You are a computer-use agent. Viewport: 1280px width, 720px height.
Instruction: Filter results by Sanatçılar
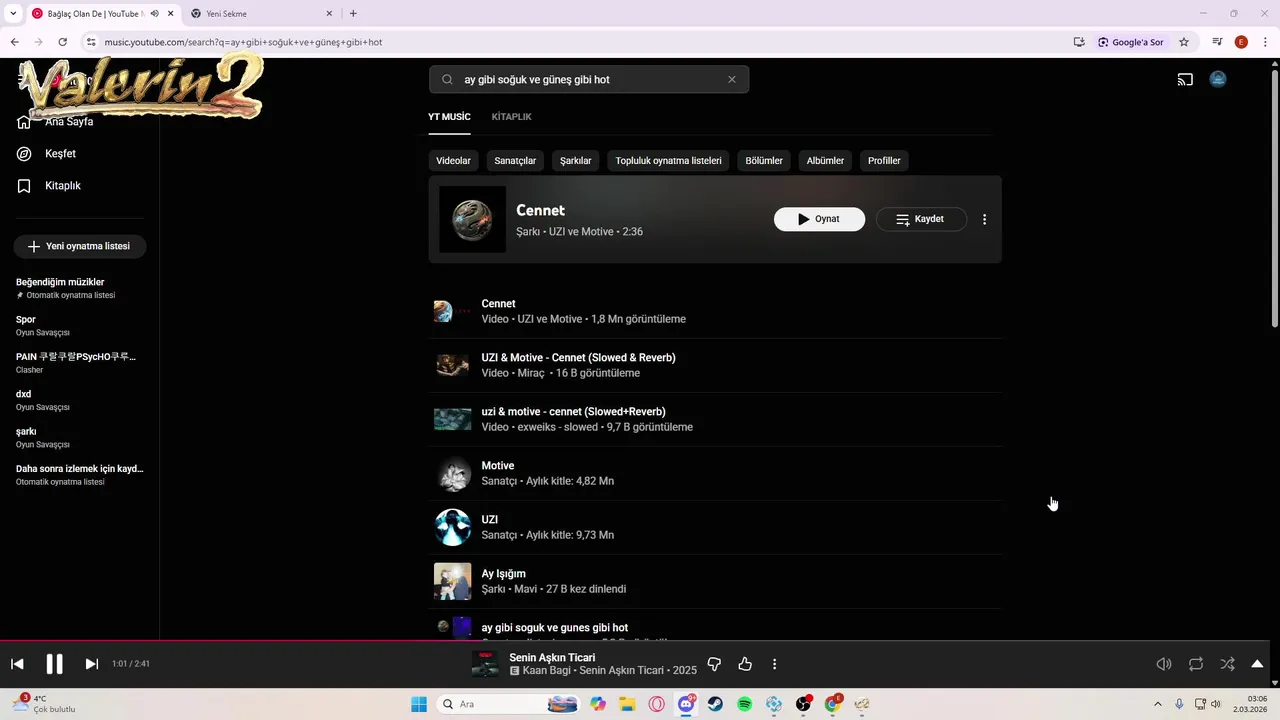(x=515, y=161)
